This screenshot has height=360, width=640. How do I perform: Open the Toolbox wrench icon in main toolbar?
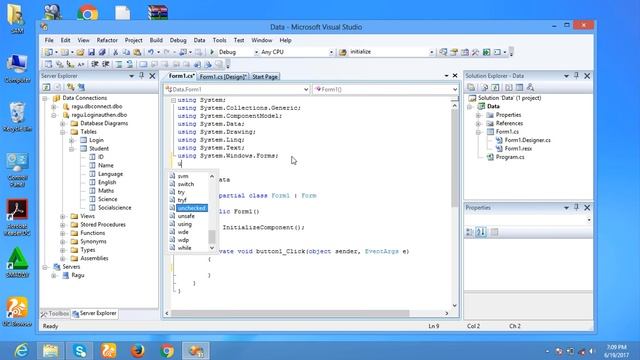[x=476, y=52]
